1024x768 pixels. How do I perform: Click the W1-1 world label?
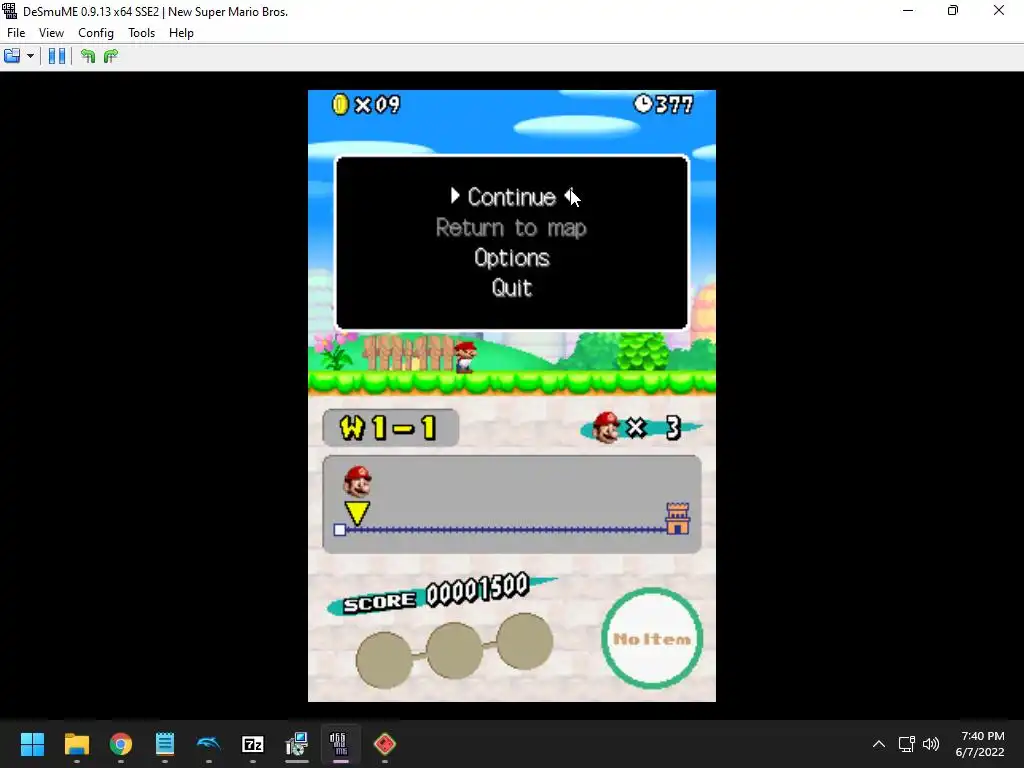click(391, 428)
